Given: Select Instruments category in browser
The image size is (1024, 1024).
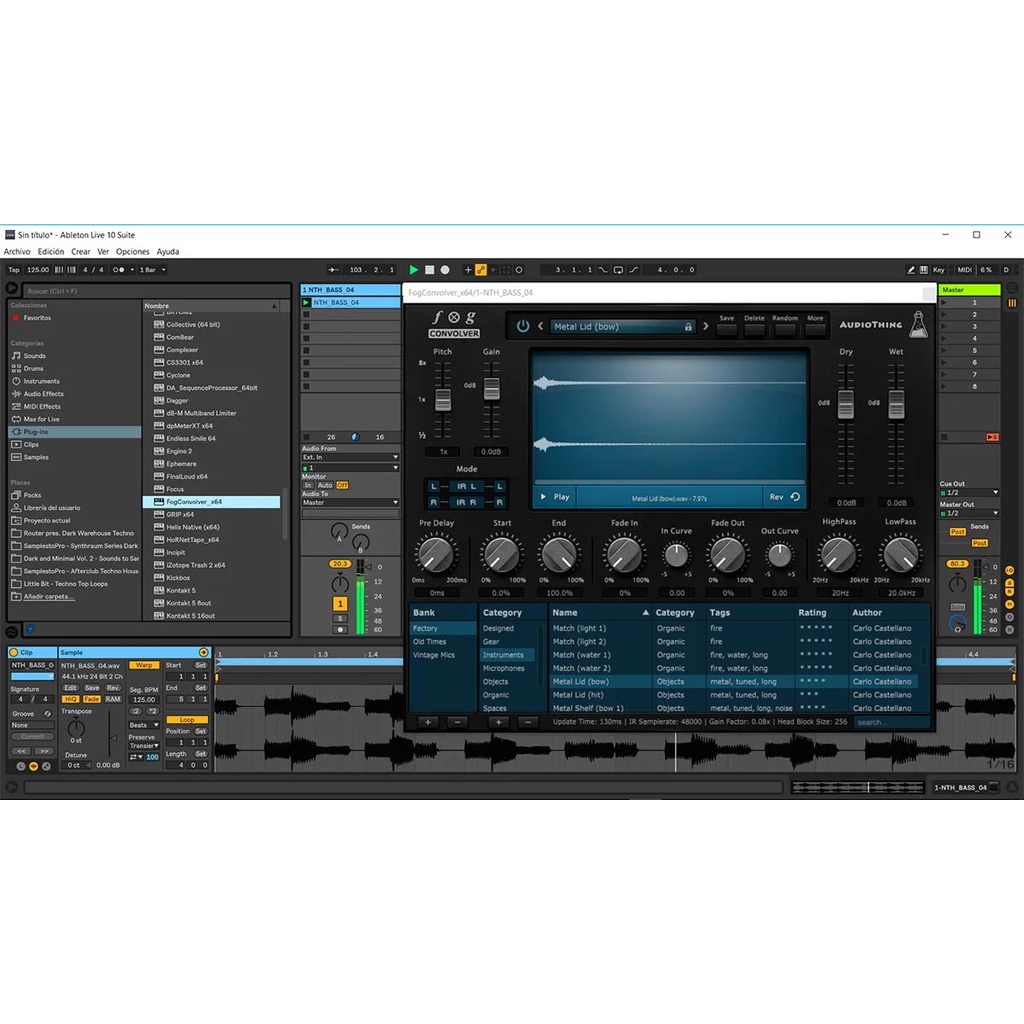Looking at the screenshot, I should click(x=41, y=381).
